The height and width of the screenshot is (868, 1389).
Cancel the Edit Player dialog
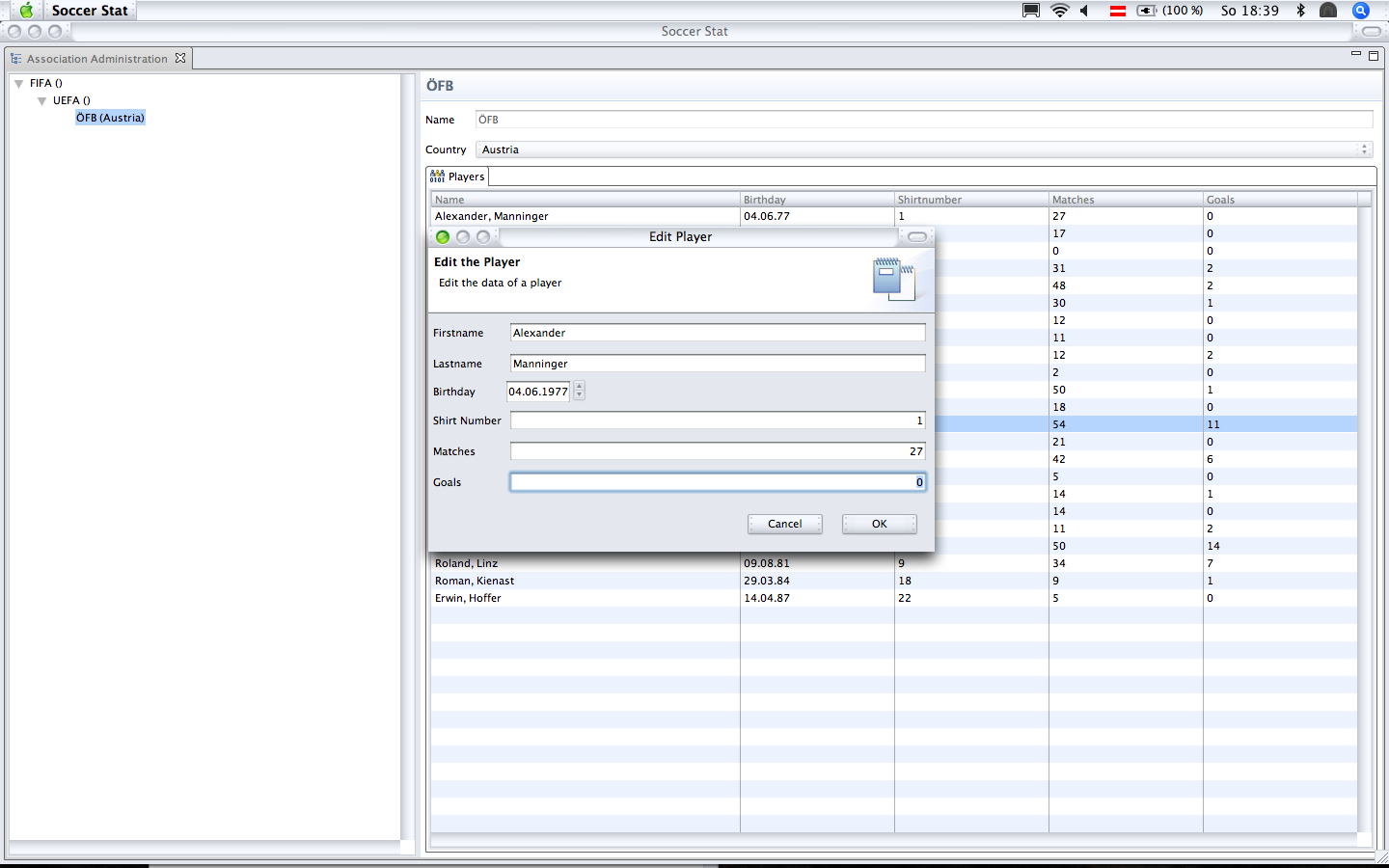click(785, 524)
